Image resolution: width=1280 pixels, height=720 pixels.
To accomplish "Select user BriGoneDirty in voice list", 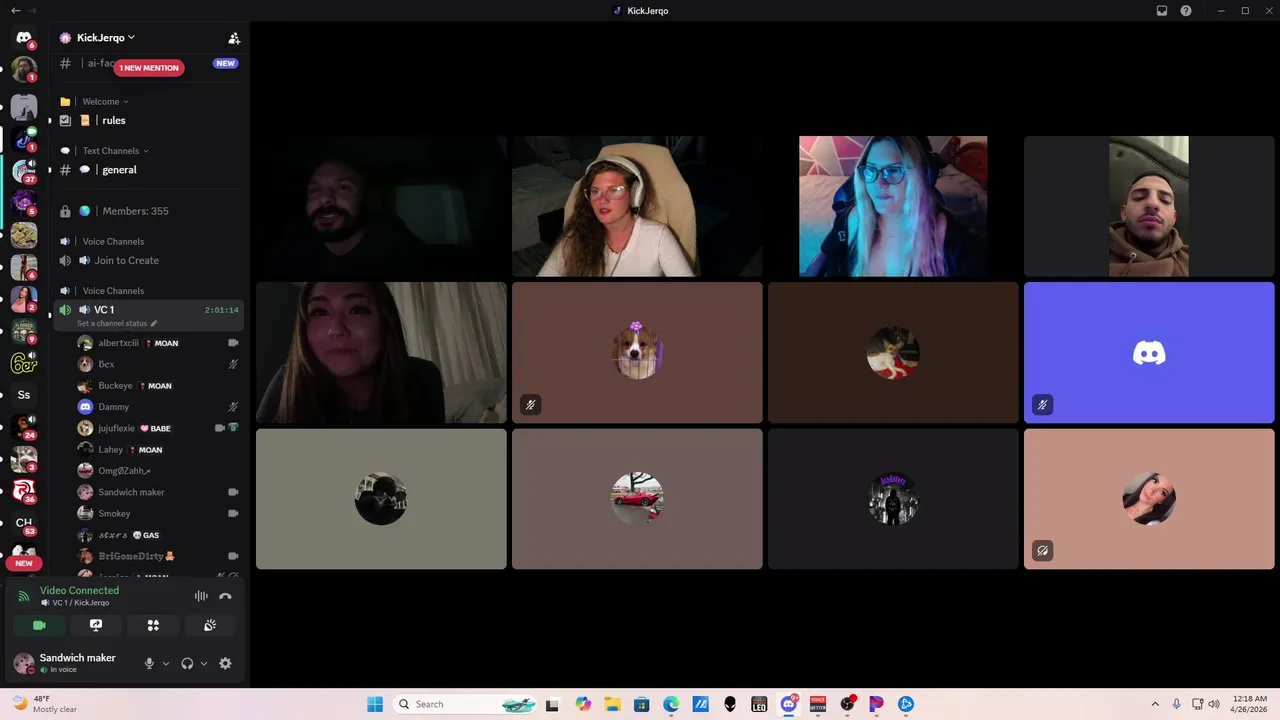I will [x=158, y=556].
